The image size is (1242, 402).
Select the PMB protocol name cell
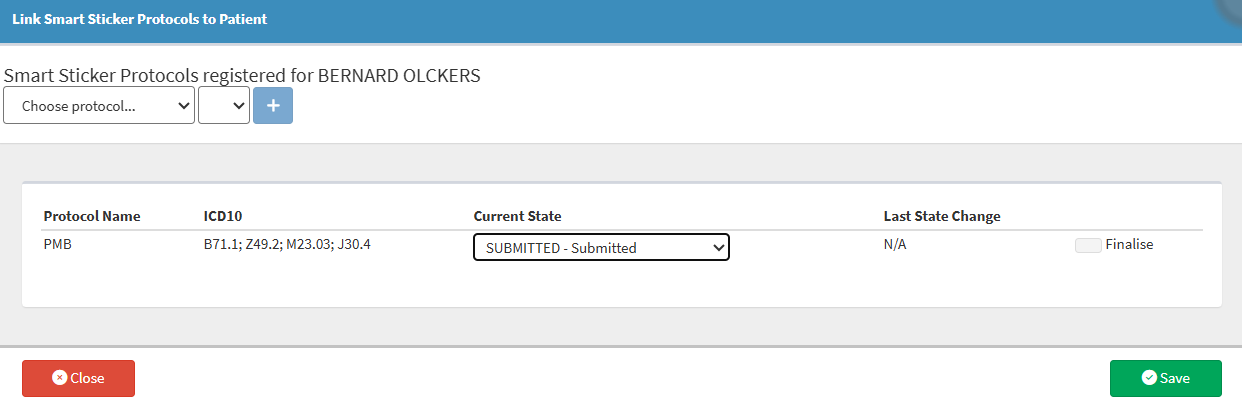(58, 245)
